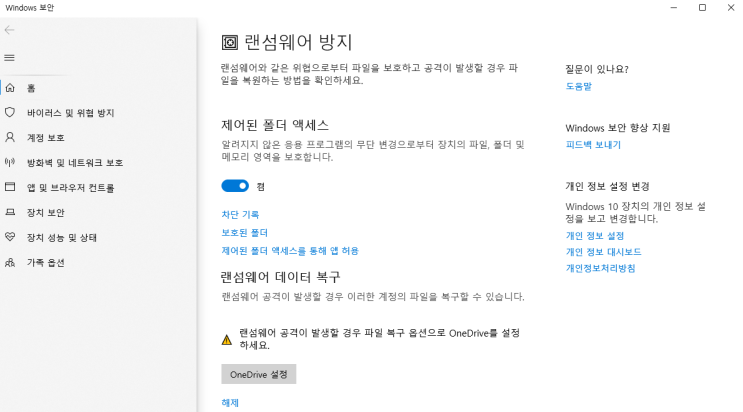Click the 개인 정보 설정 변경 heading
This screenshot has width=743, height=412.
607,186
